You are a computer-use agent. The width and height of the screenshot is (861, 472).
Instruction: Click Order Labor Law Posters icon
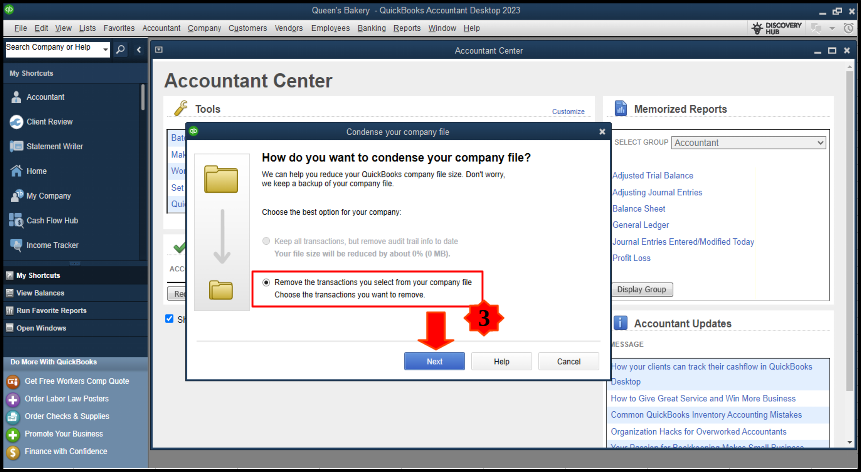click(x=13, y=400)
